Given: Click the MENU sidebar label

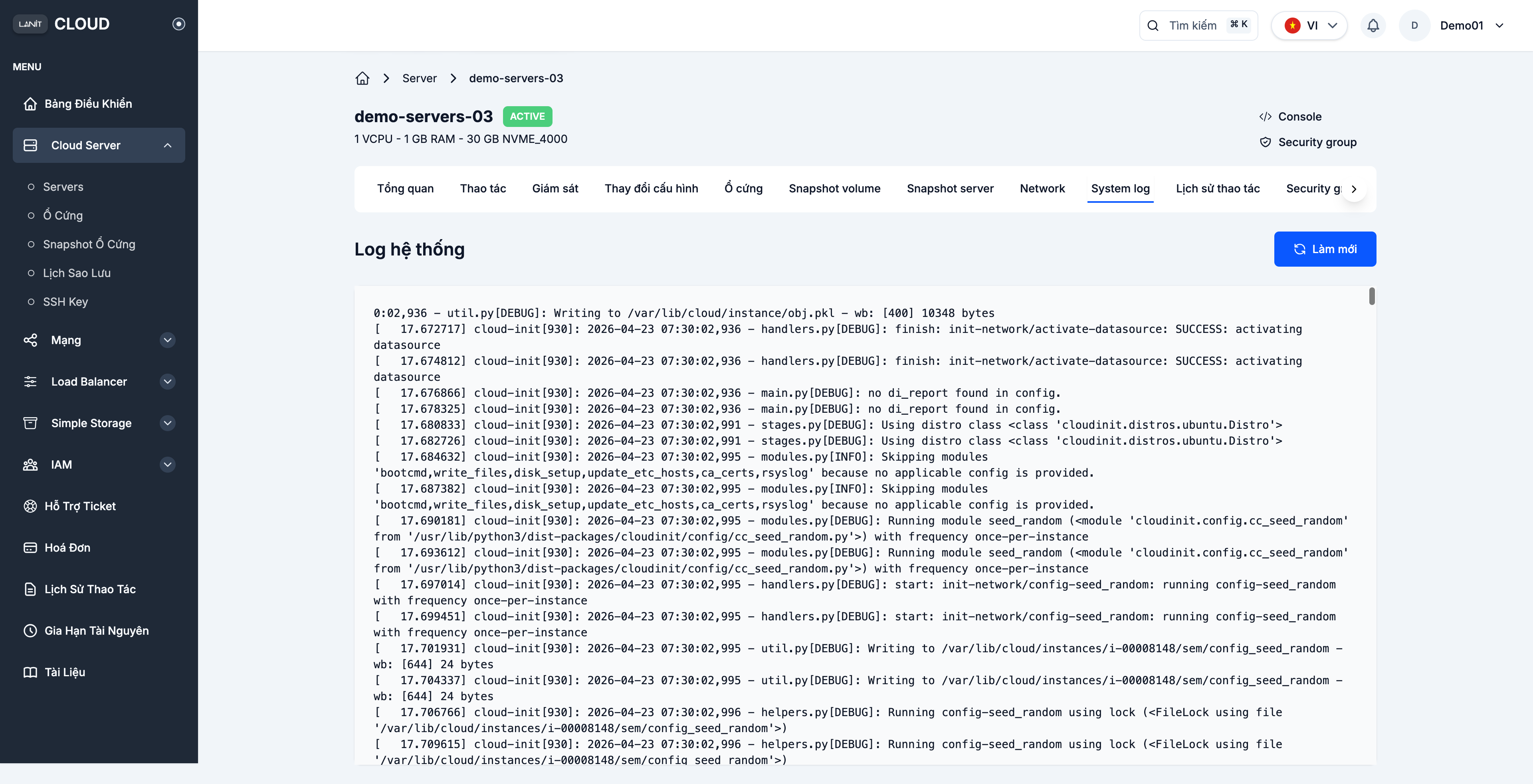Looking at the screenshot, I should (27, 67).
